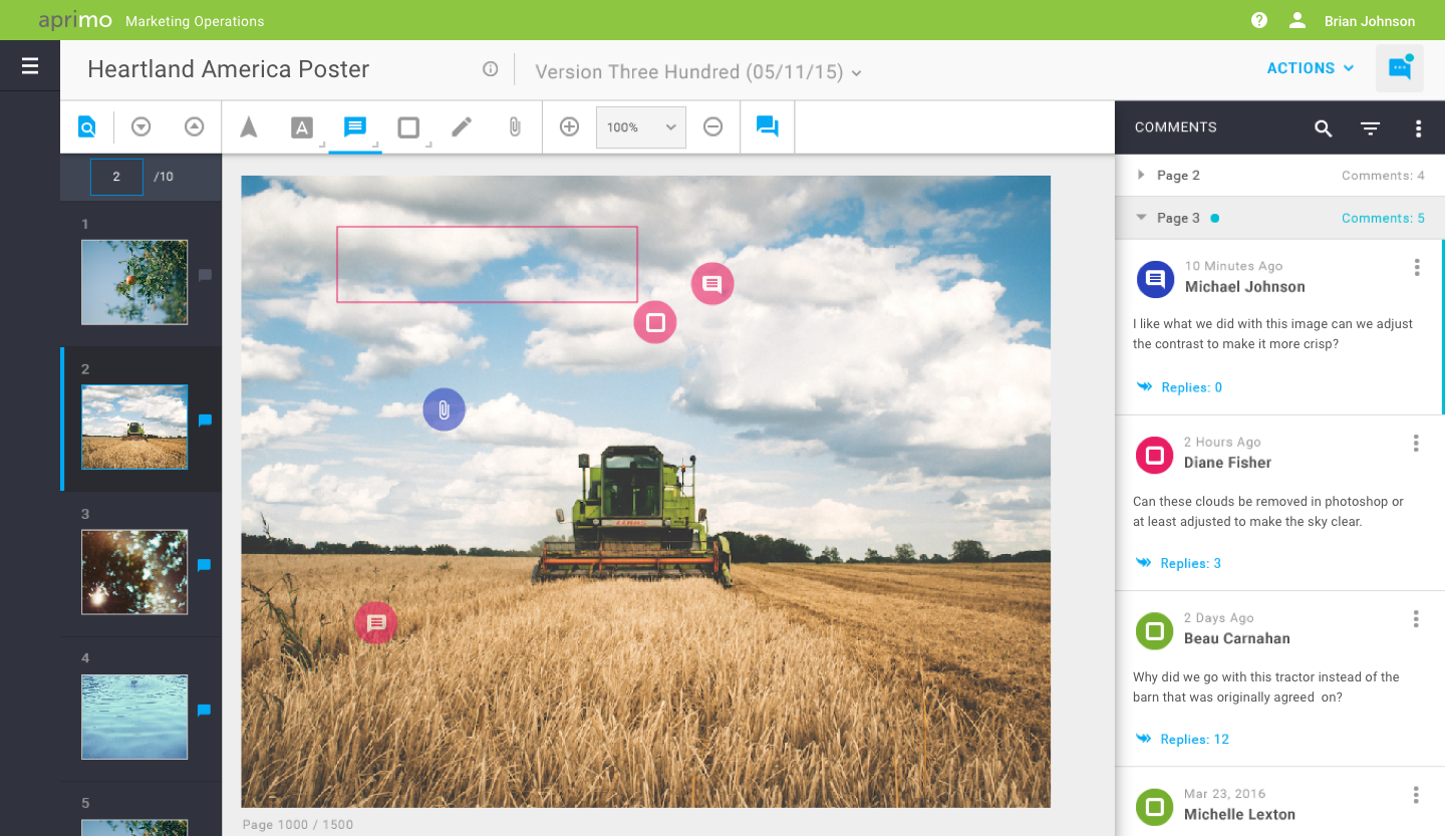Click the pink comment marker in sky
The height and width of the screenshot is (836, 1445).
coord(712,284)
